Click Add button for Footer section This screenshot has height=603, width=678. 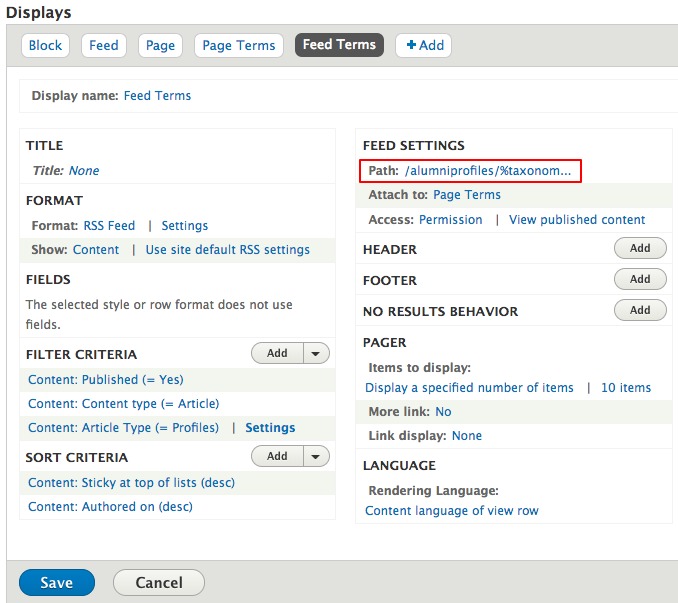click(x=640, y=280)
